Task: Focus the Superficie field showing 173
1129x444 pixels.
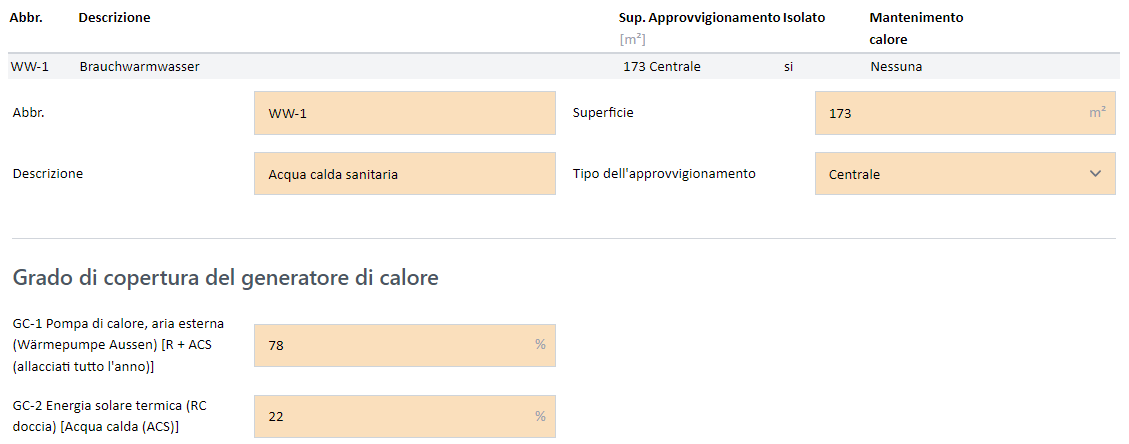Action: [x=964, y=113]
